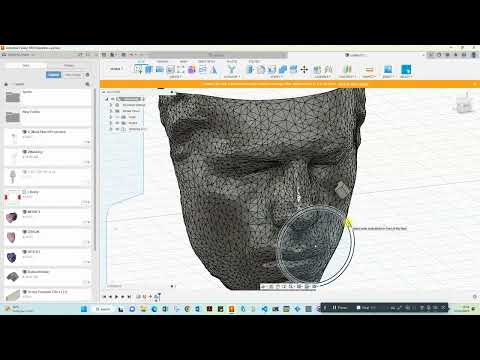Click the user profile icon top right
The height and width of the screenshot is (360, 480).
pyautogui.click(x=474, y=55)
